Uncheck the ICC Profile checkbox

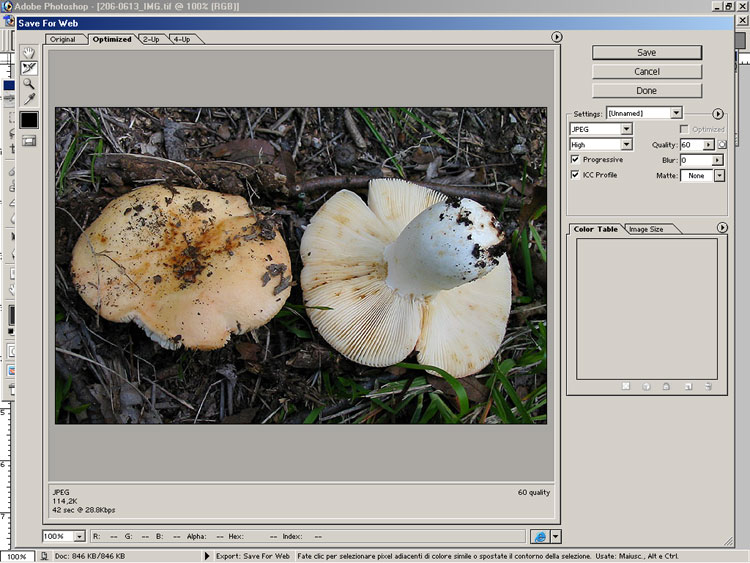pyautogui.click(x=574, y=174)
